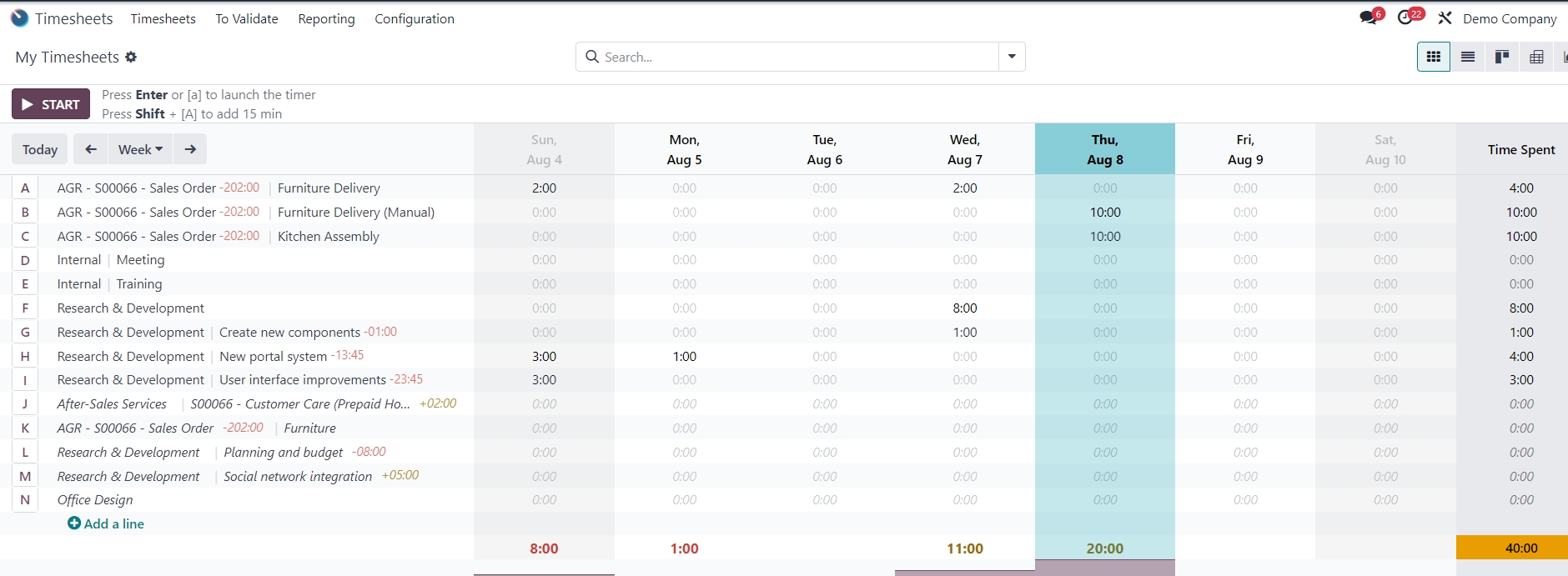Expand the search options dropdown arrow
1568x576 pixels.
click(1012, 57)
